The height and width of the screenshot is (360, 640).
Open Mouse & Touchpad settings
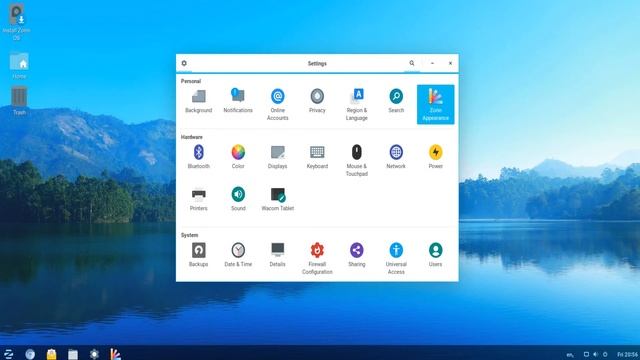click(357, 160)
